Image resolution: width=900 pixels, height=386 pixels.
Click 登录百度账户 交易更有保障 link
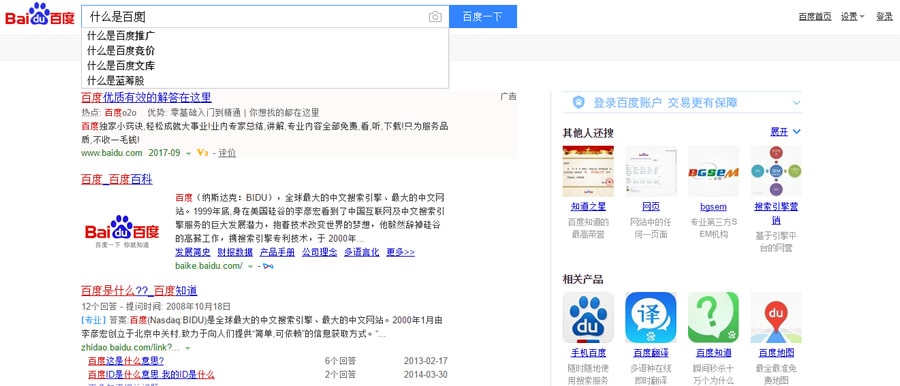[665, 103]
